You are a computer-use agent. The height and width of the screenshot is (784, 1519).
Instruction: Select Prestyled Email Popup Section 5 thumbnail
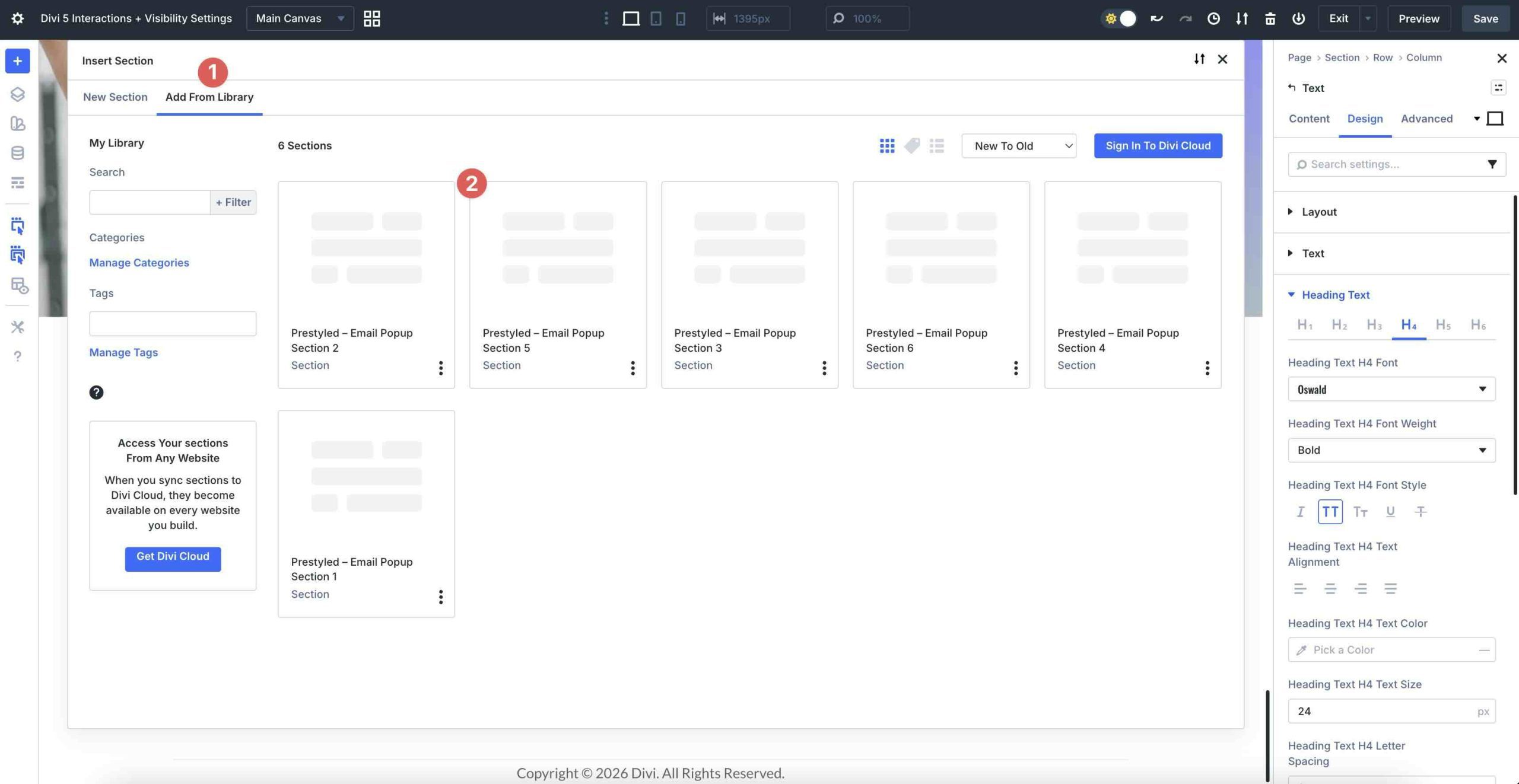click(x=557, y=249)
